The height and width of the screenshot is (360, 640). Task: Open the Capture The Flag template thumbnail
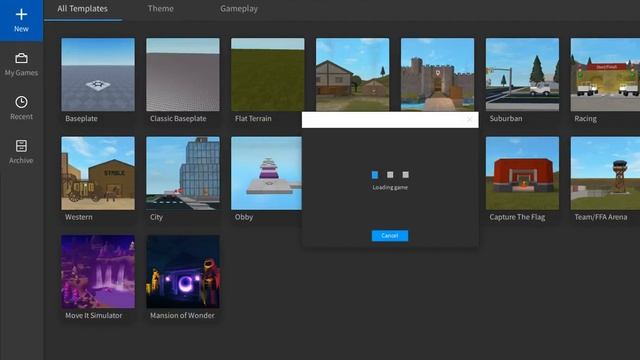click(522, 173)
